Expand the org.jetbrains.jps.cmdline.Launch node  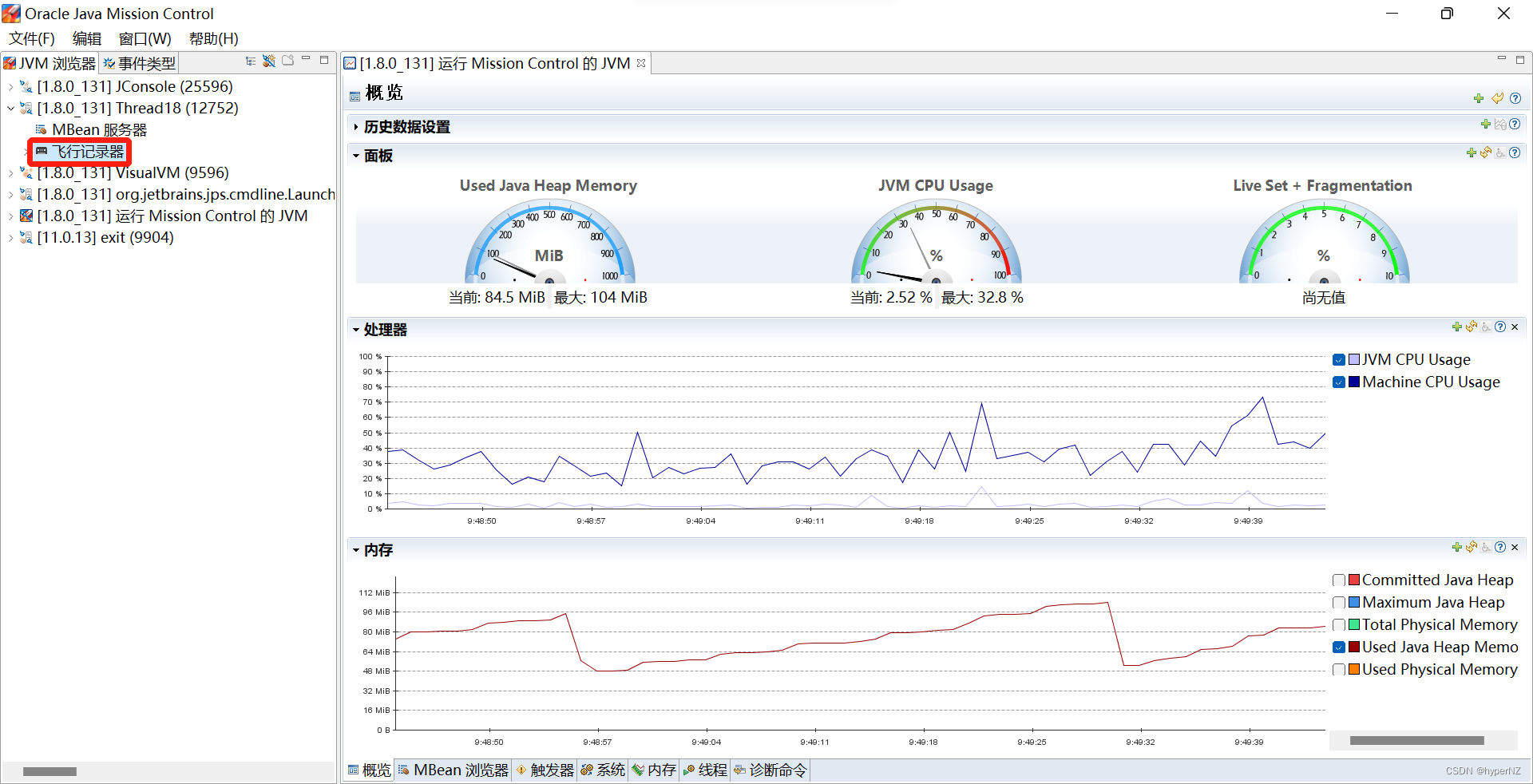coord(10,194)
